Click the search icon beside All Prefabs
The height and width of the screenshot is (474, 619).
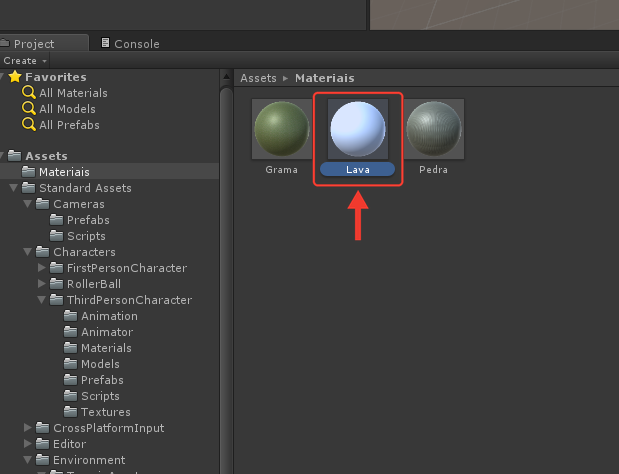coord(29,125)
